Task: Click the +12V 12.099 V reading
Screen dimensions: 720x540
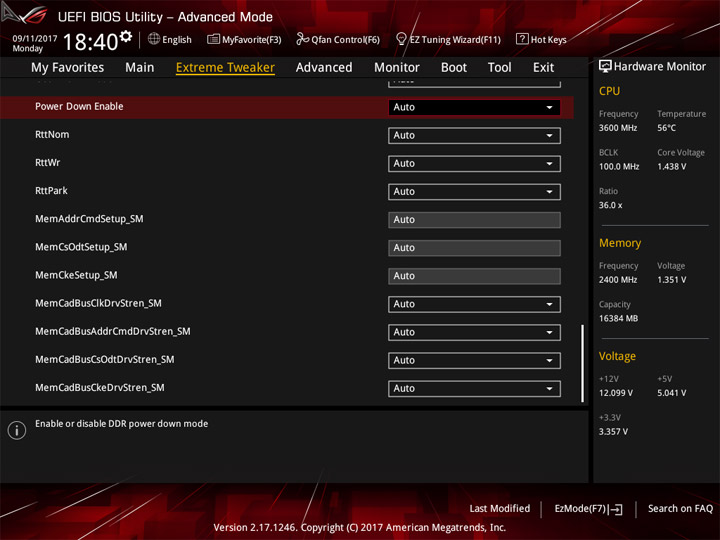Action: pos(615,393)
